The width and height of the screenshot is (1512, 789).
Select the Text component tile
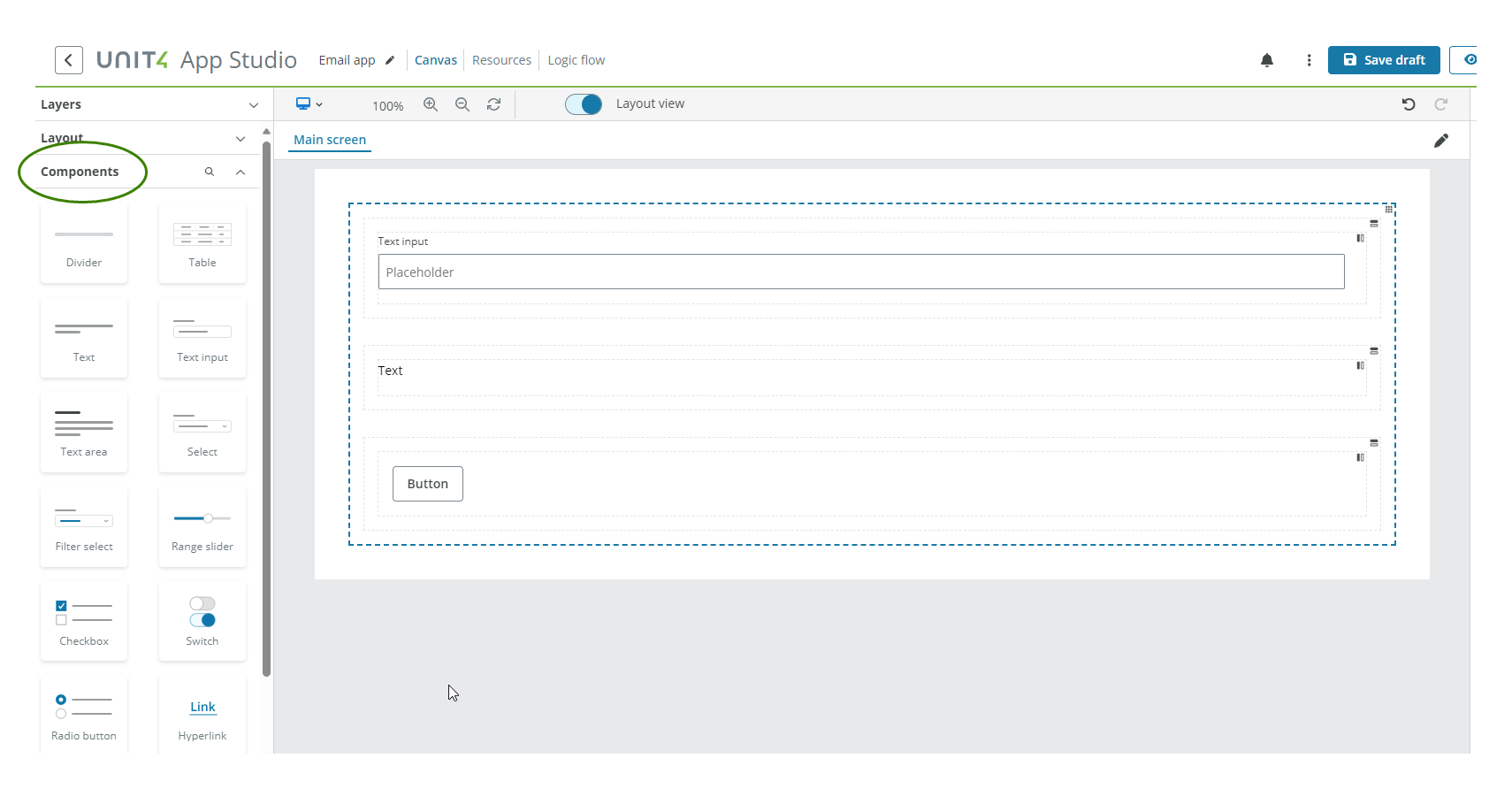[84, 338]
